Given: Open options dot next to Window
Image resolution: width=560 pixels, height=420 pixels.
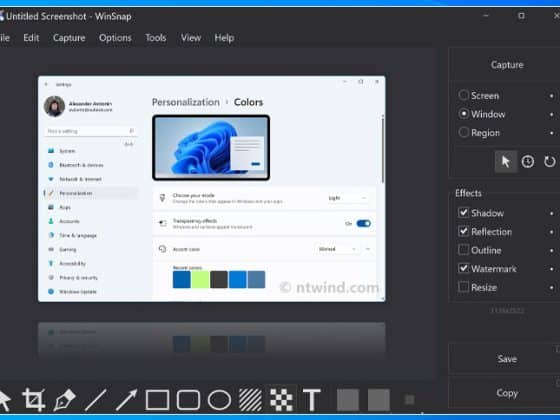Looking at the screenshot, I should tap(551, 114).
